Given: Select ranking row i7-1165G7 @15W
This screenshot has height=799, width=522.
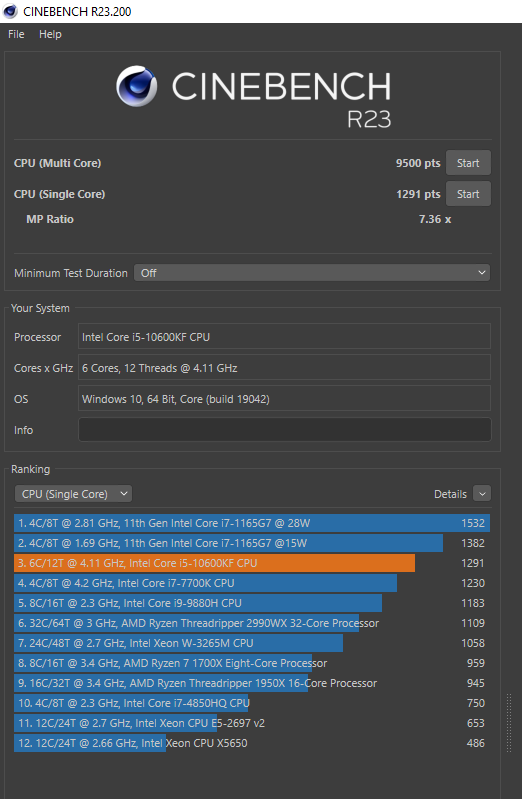Looking at the screenshot, I should coord(252,543).
